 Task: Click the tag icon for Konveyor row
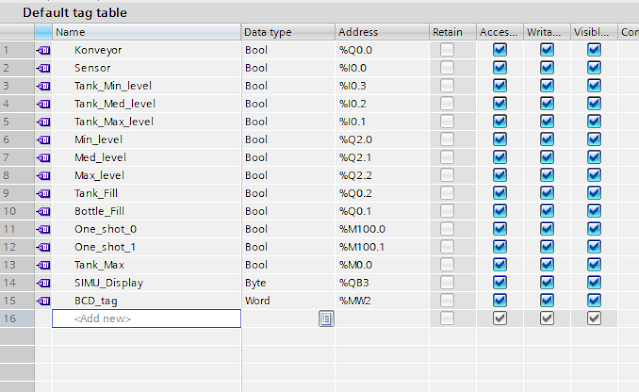pyautogui.click(x=43, y=50)
